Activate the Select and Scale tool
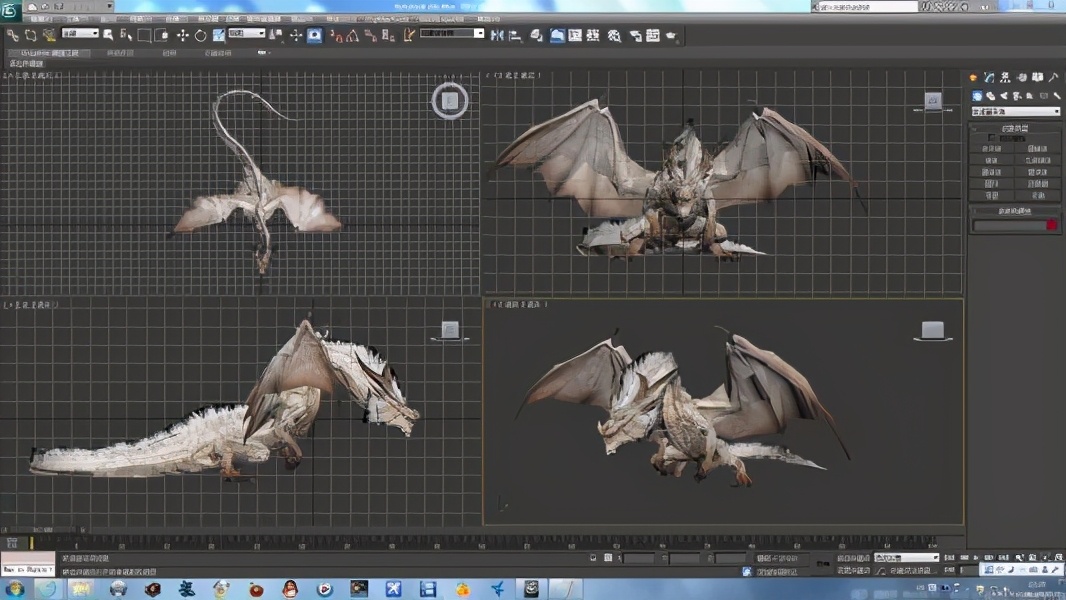 (x=218, y=35)
